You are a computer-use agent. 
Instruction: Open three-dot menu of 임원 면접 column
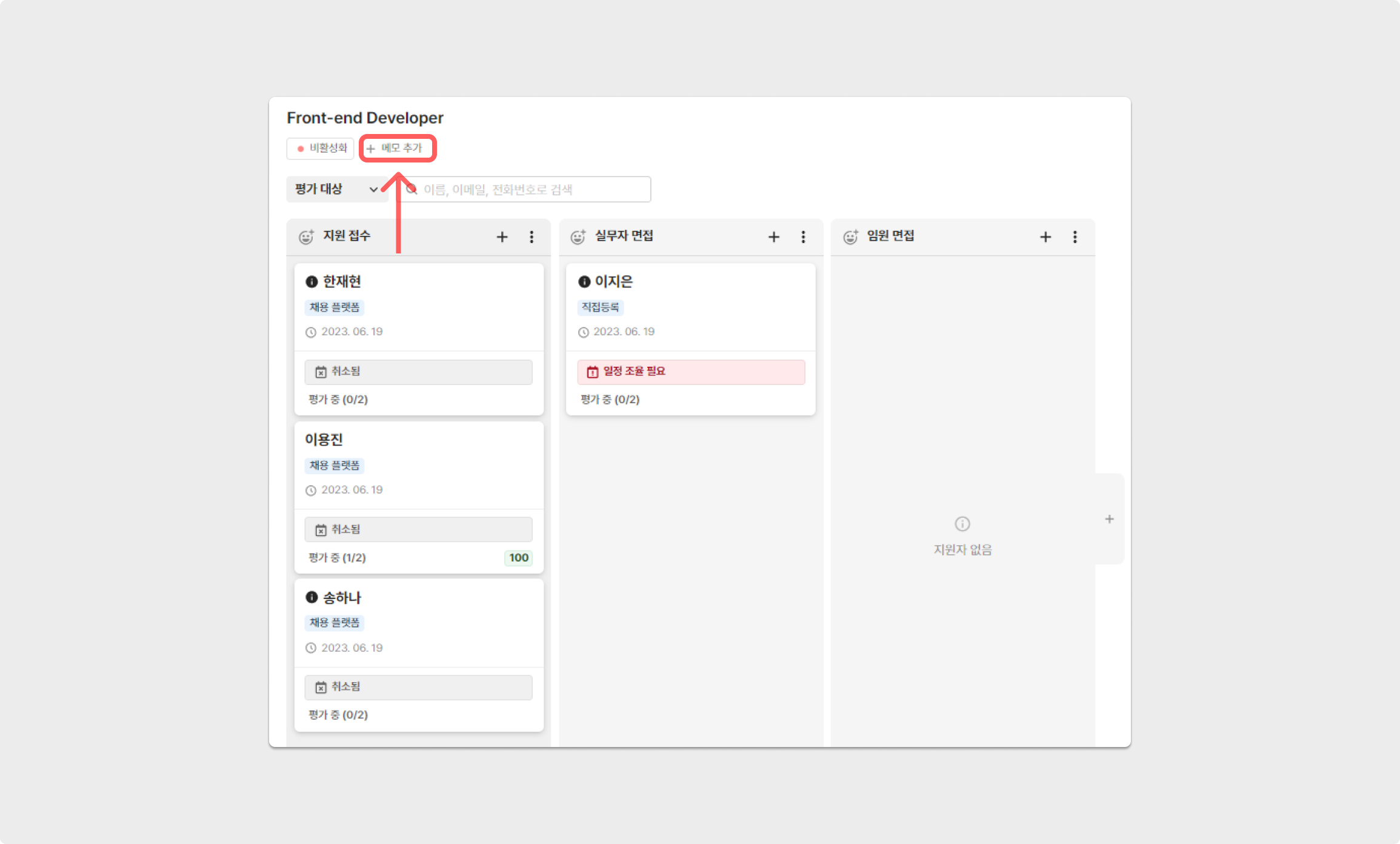[x=1075, y=237]
